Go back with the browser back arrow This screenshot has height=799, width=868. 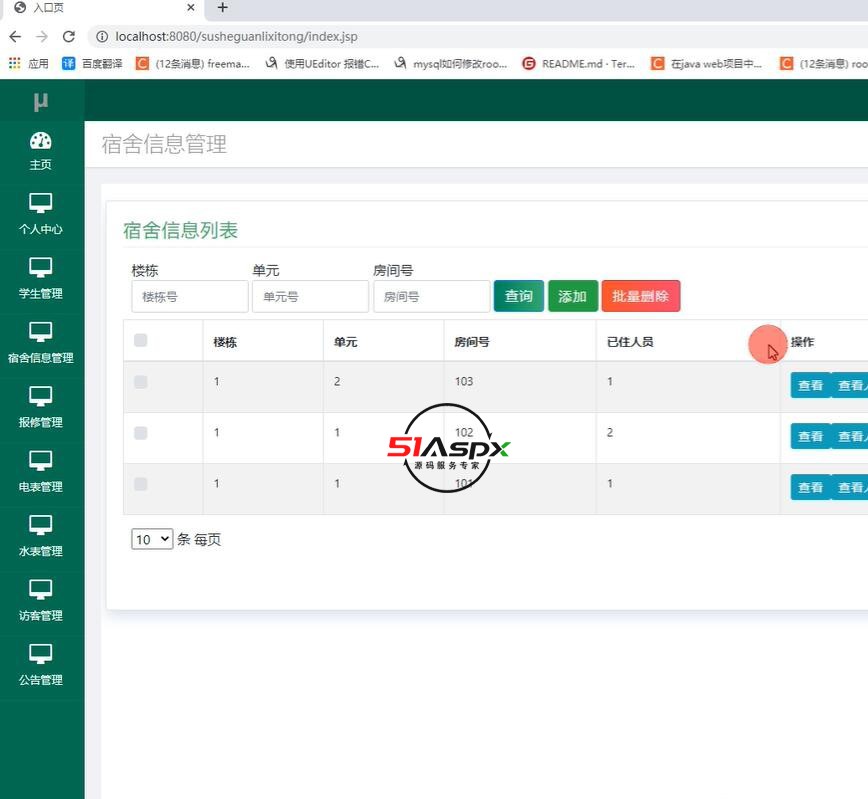pyautogui.click(x=15, y=37)
